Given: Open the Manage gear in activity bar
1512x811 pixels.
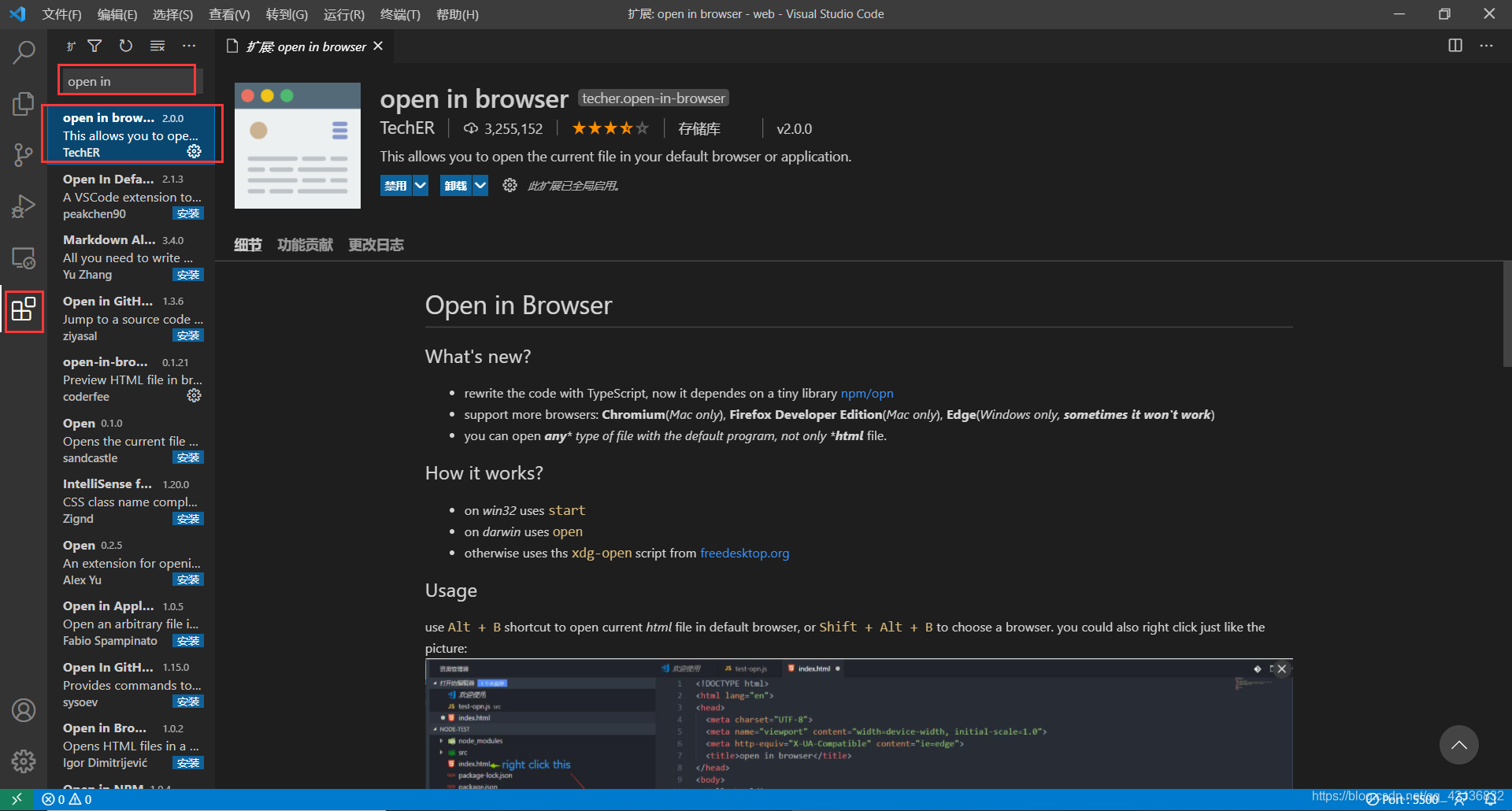Looking at the screenshot, I should click(24, 761).
